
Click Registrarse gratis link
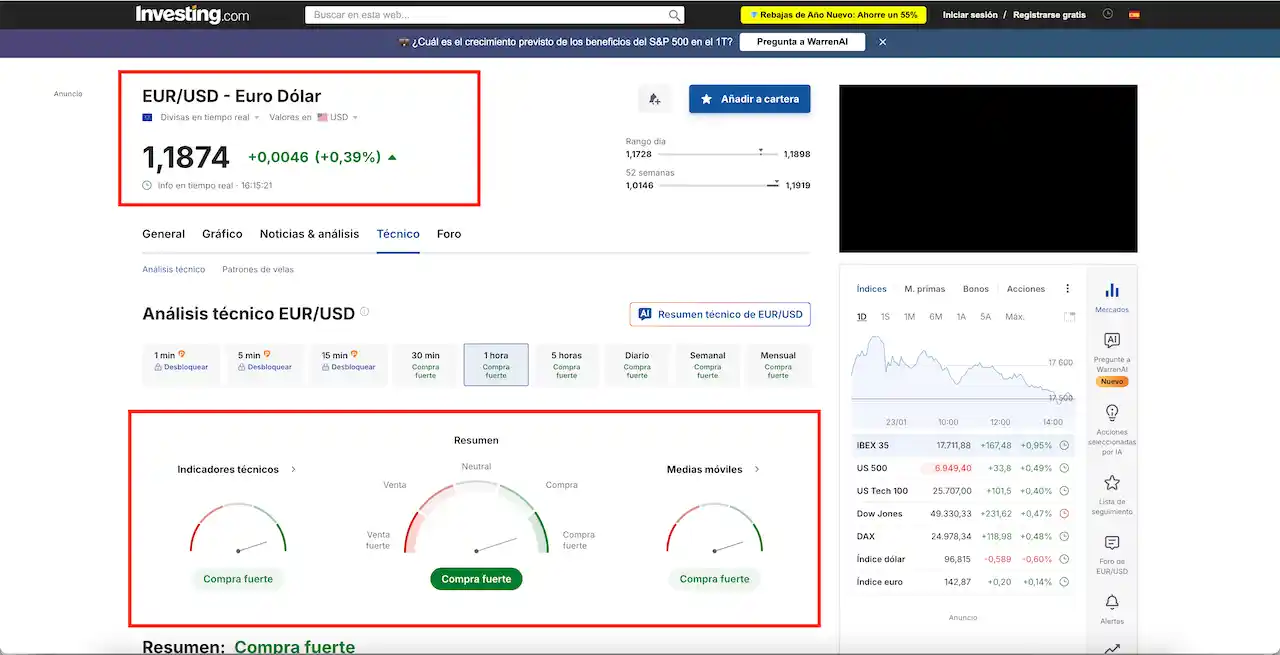pyautogui.click(x=1049, y=15)
